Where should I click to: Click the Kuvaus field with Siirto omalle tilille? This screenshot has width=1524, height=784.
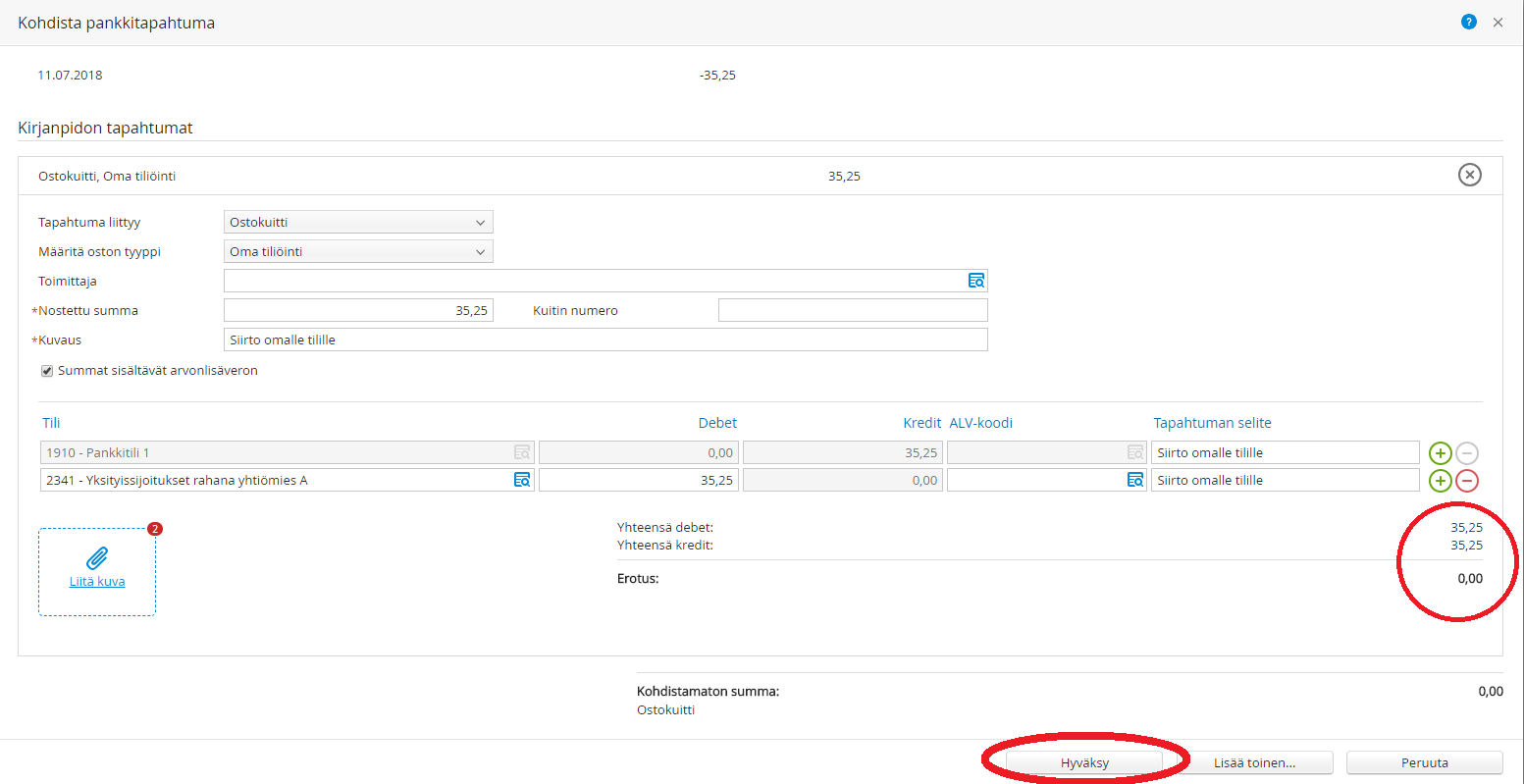[x=605, y=340]
